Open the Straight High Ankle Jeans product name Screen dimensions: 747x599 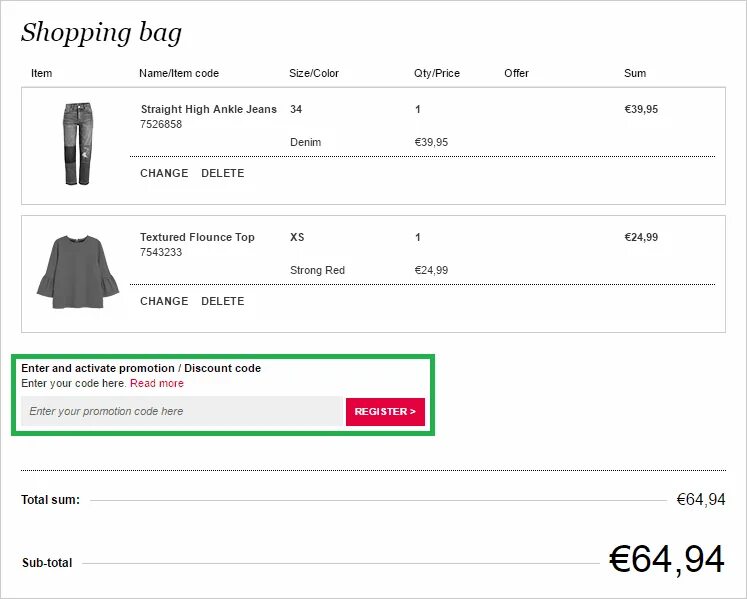coord(208,109)
